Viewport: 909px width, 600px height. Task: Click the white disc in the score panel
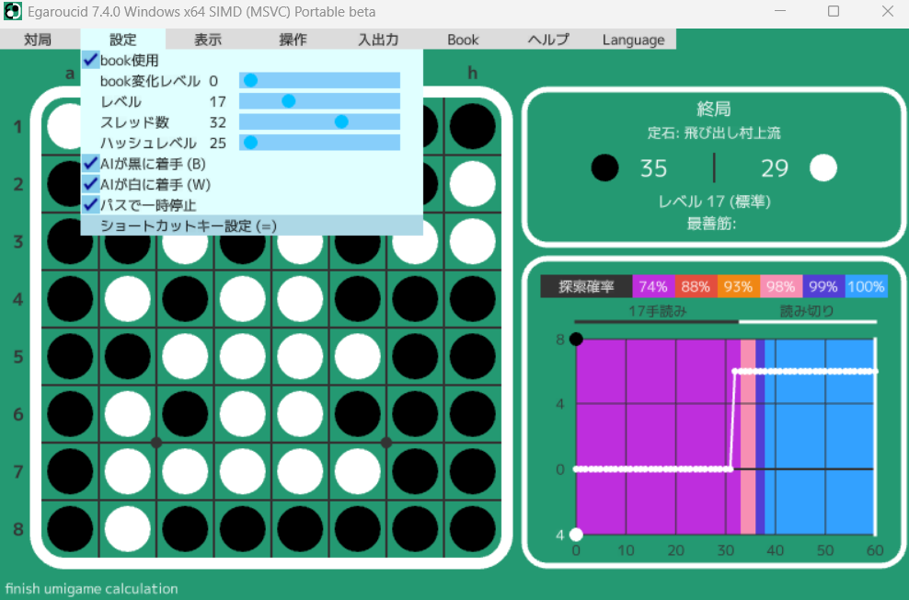[823, 168]
